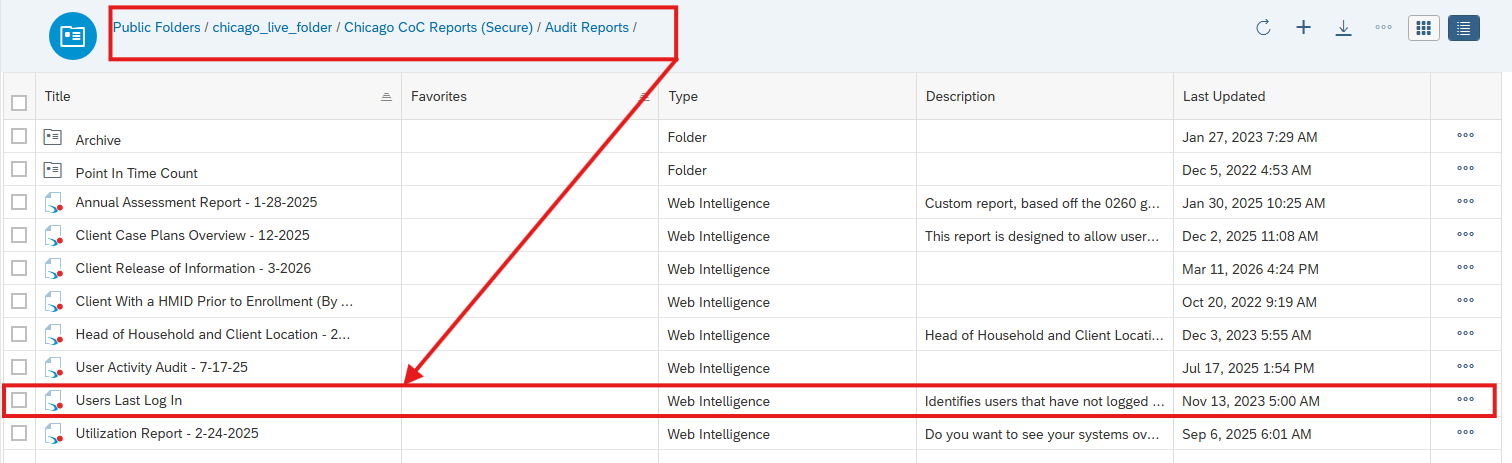Click the Utilization Report document icon
Viewport: 1512px width, 463px height.
point(54,434)
